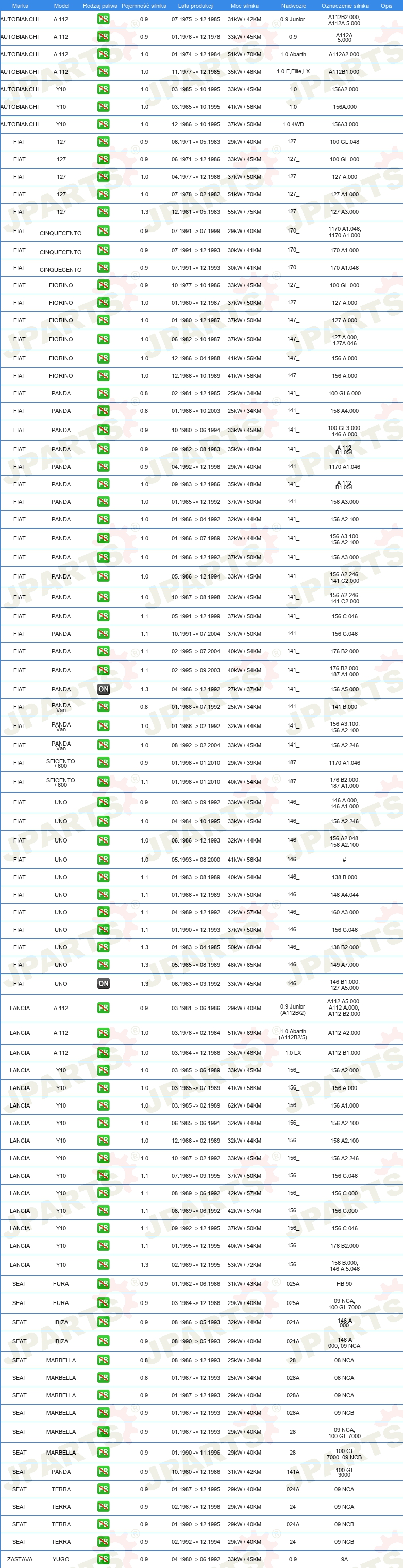Click the 'Moc silnika' column header

coord(244,6)
